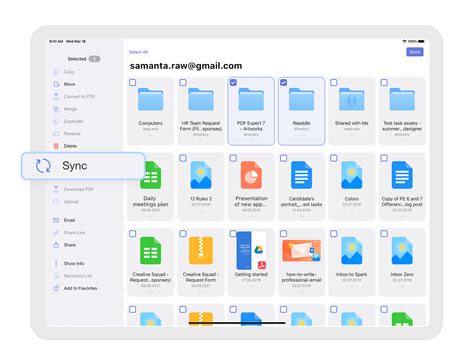
Task: Open the Test task assets folder
Action: pos(402,99)
